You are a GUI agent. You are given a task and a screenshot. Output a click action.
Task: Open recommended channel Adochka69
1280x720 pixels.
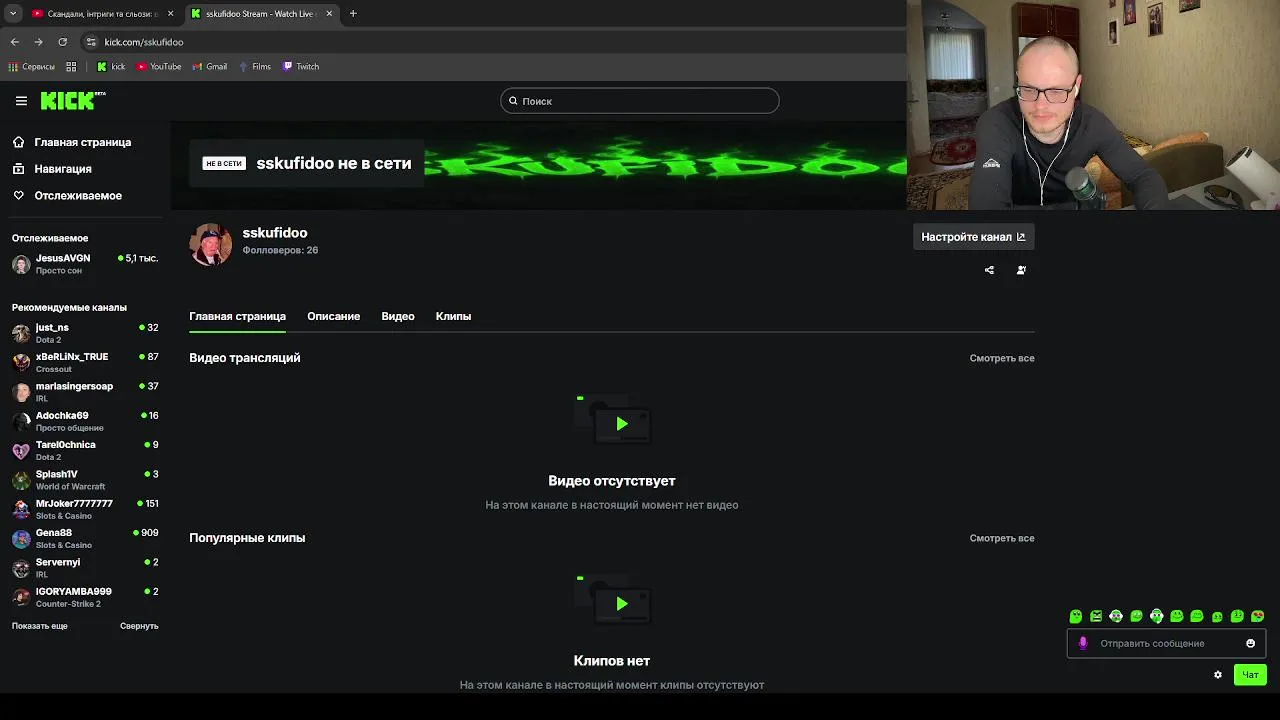[x=85, y=421]
